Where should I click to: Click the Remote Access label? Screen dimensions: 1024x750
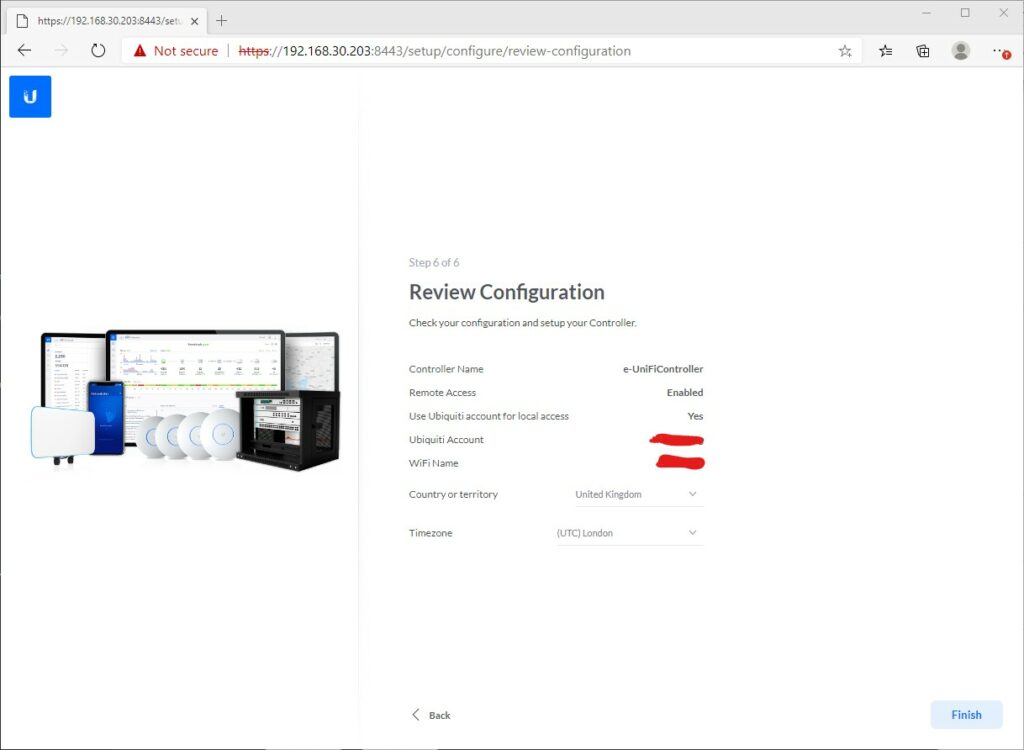tap(442, 393)
